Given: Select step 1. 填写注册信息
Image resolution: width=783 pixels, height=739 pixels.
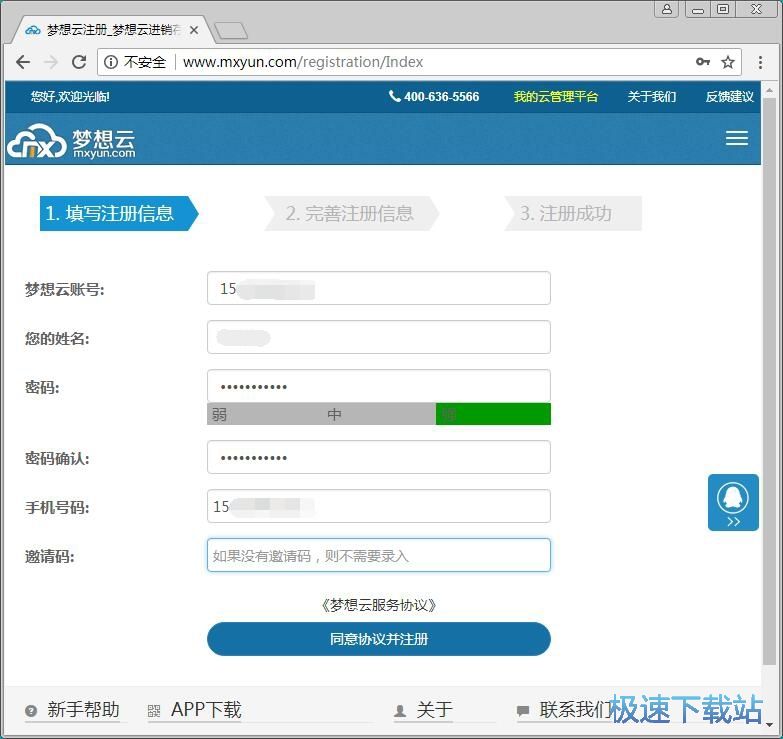Looking at the screenshot, I should click(119, 213).
